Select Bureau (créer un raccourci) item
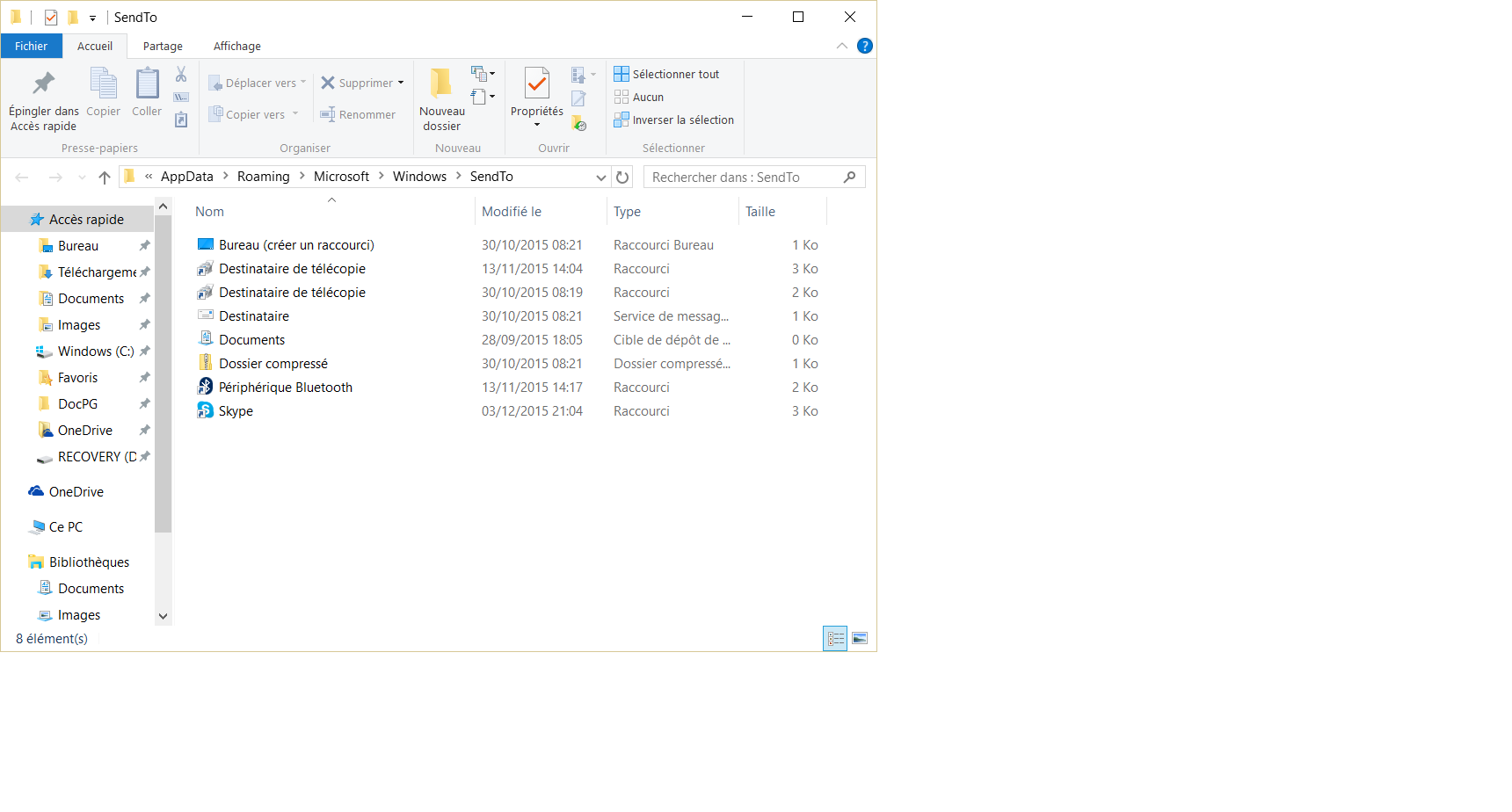Image resolution: width=1512 pixels, height=812 pixels. point(286,245)
